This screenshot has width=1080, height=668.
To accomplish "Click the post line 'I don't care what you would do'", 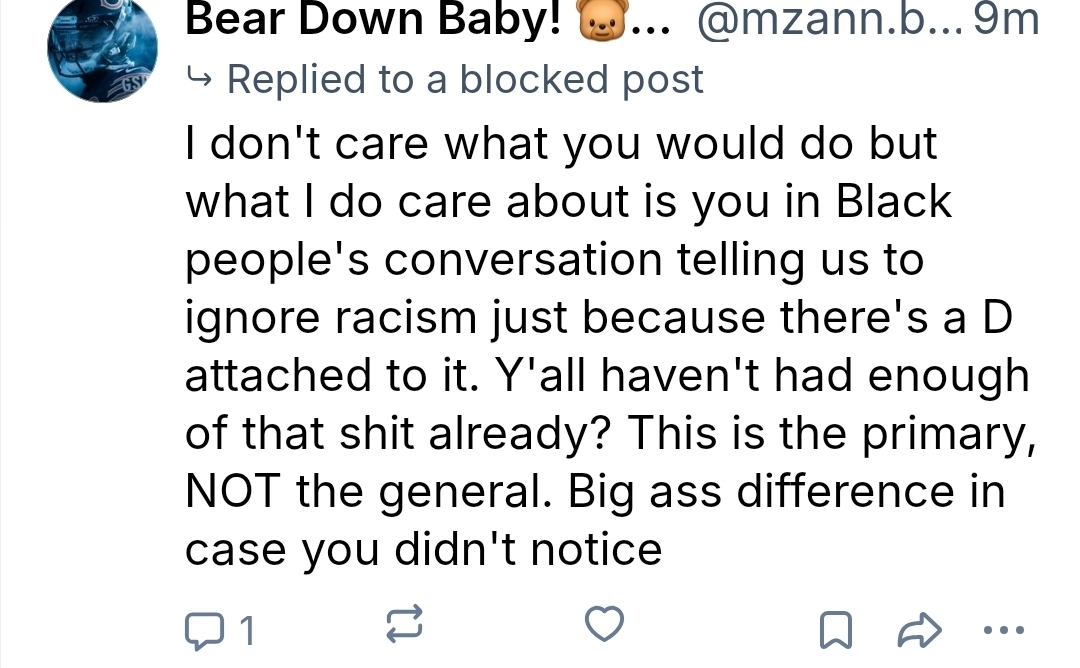I will coord(560,143).
